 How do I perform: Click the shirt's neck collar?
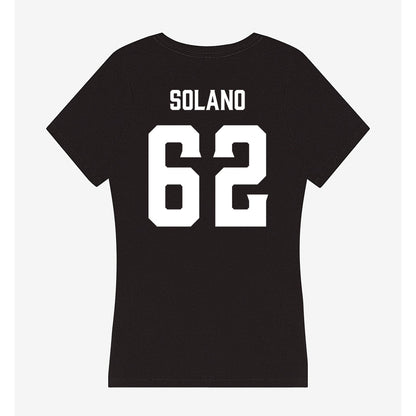(208, 43)
